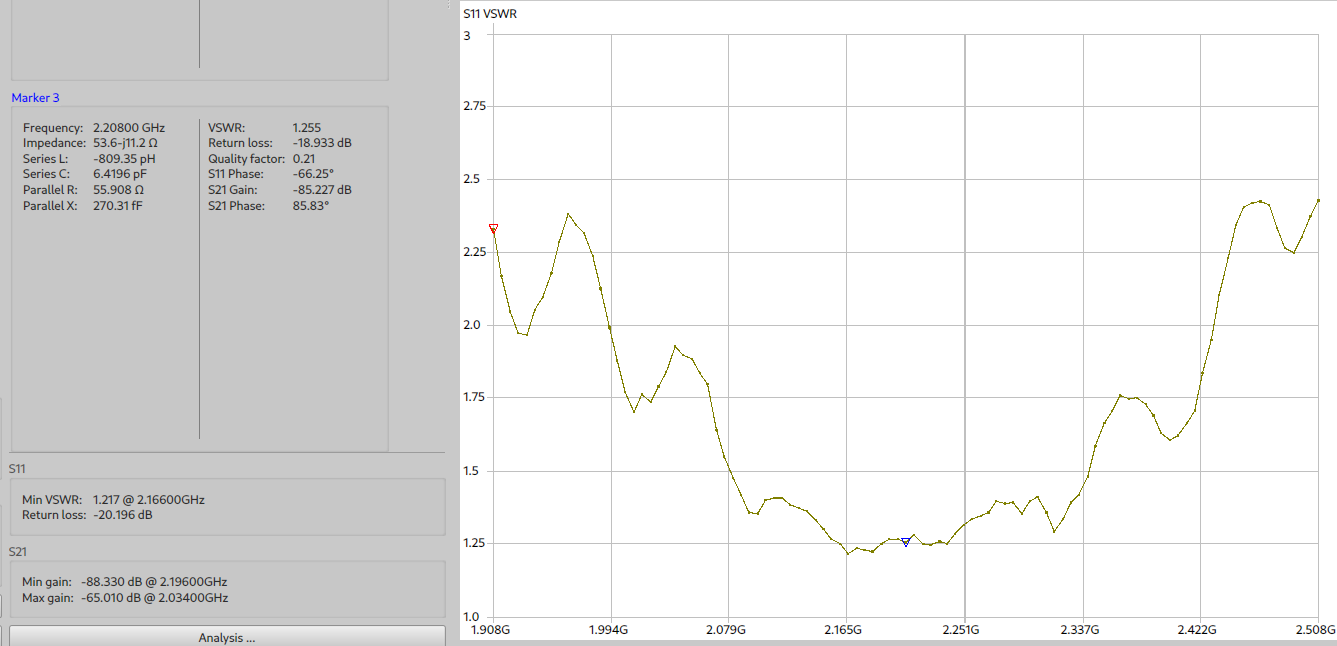The width and height of the screenshot is (1337, 646).
Task: Click the Min VSWR readout in S11
Action: pyautogui.click(x=148, y=499)
